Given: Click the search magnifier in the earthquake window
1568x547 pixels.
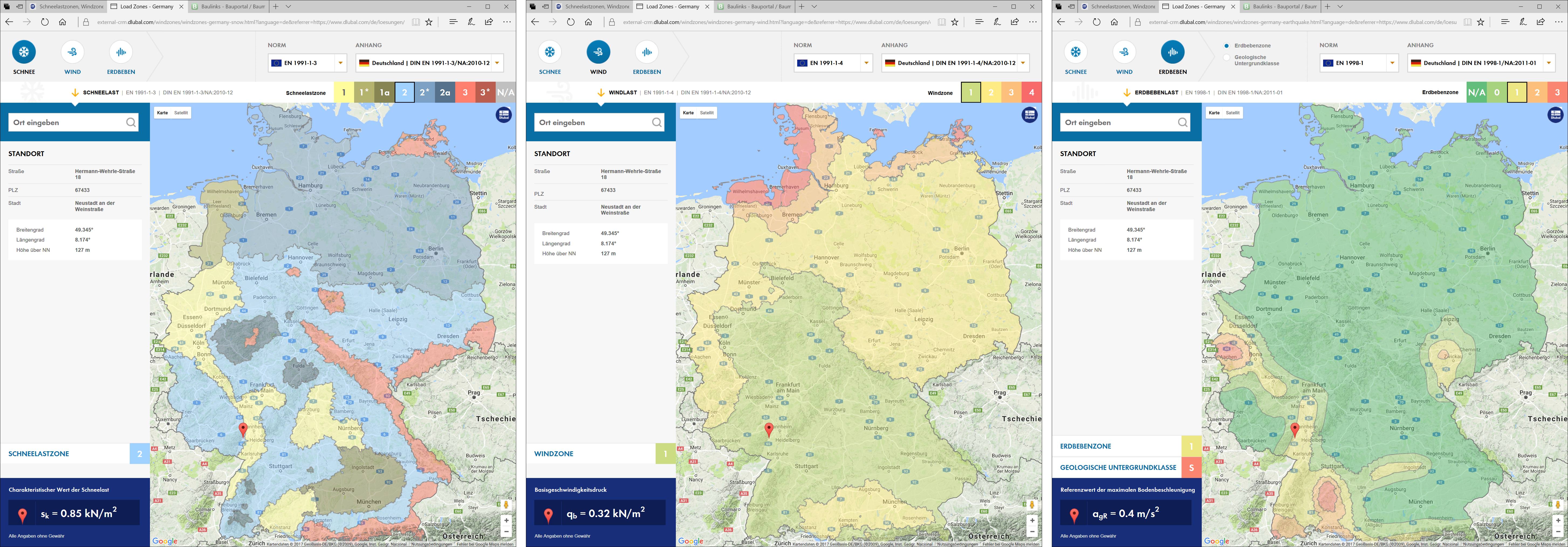Looking at the screenshot, I should (x=1182, y=122).
